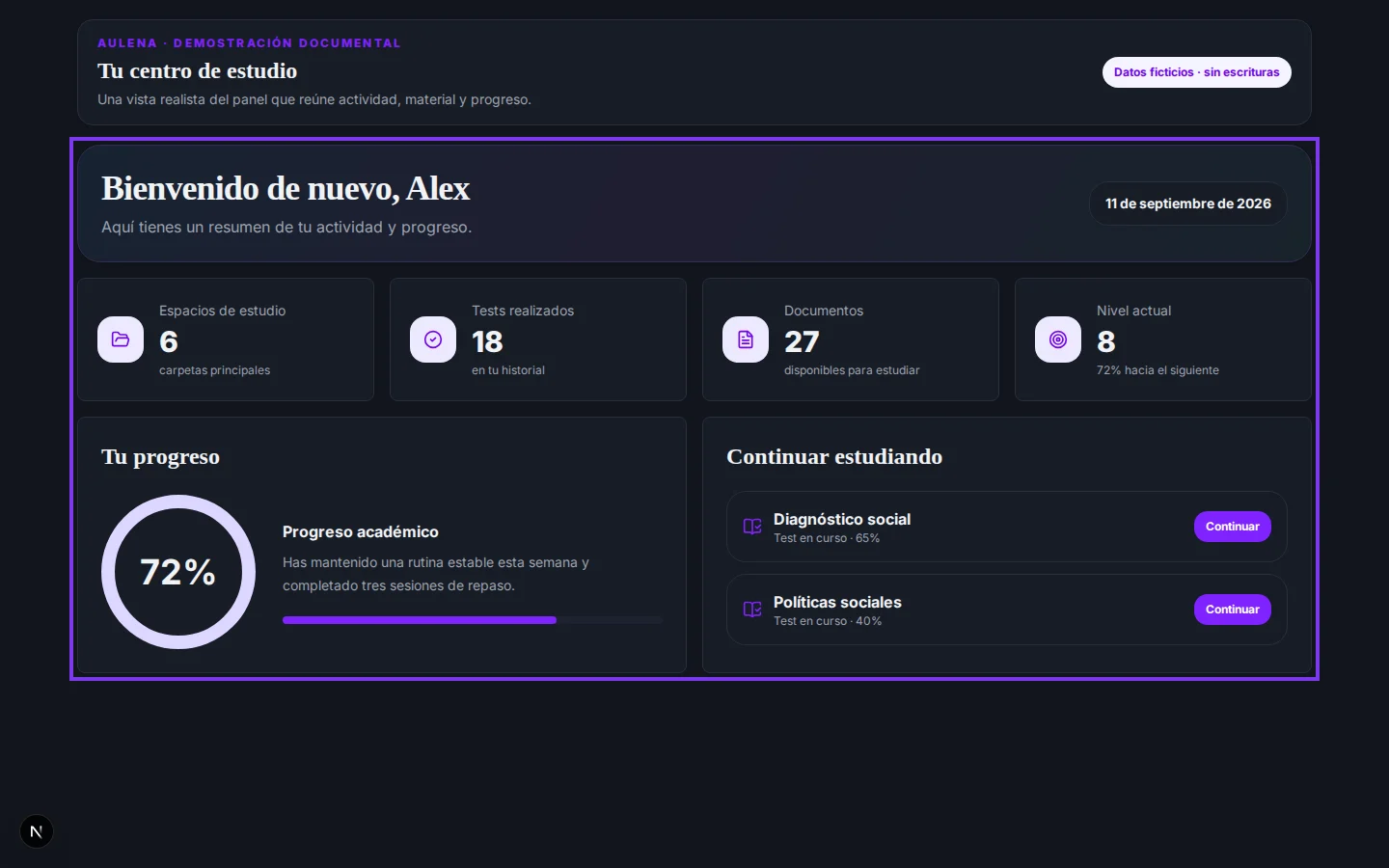Image resolution: width=1389 pixels, height=868 pixels.
Task: Click the number 8 in the Nivel actual card
Action: pos(1106,341)
